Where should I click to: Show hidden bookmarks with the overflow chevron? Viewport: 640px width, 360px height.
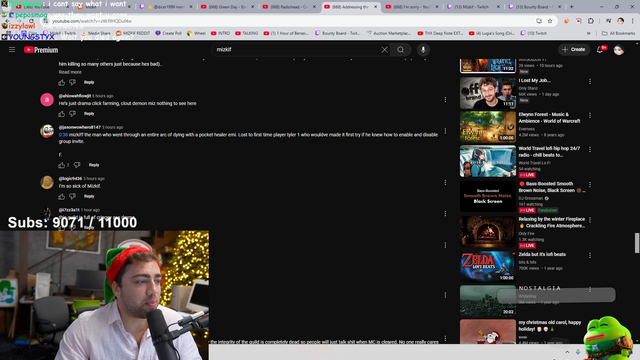589,33
